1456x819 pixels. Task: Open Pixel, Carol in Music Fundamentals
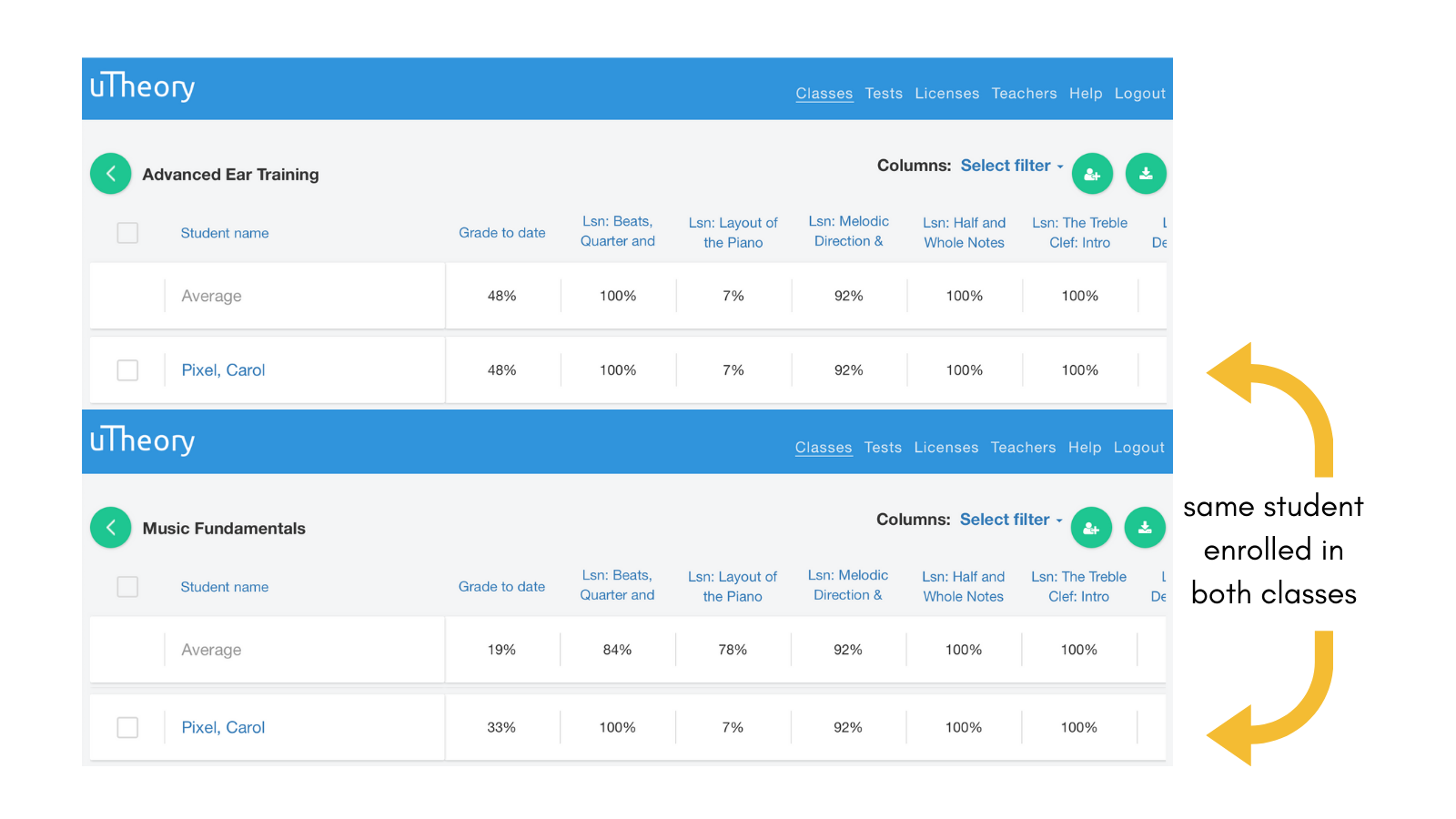(x=223, y=728)
